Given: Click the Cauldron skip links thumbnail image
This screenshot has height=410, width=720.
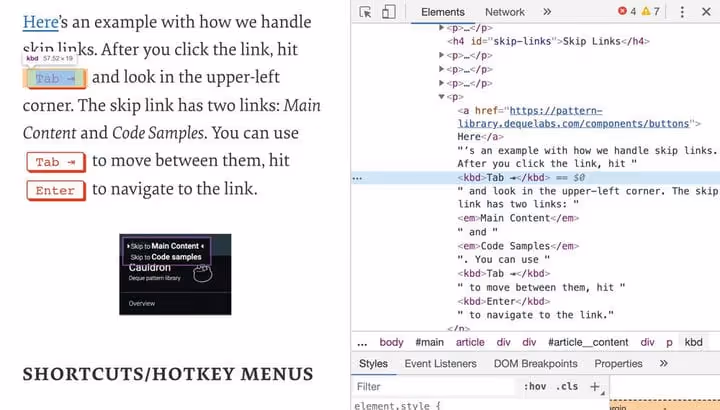Looking at the screenshot, I should click(175, 275).
